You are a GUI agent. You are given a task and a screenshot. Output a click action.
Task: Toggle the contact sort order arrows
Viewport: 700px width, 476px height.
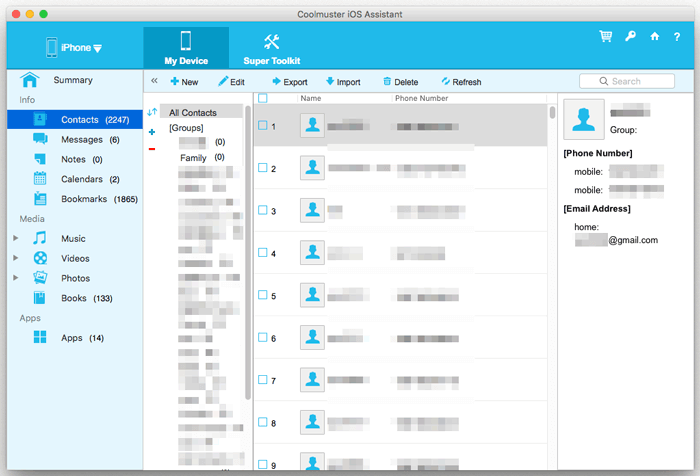[x=152, y=112]
